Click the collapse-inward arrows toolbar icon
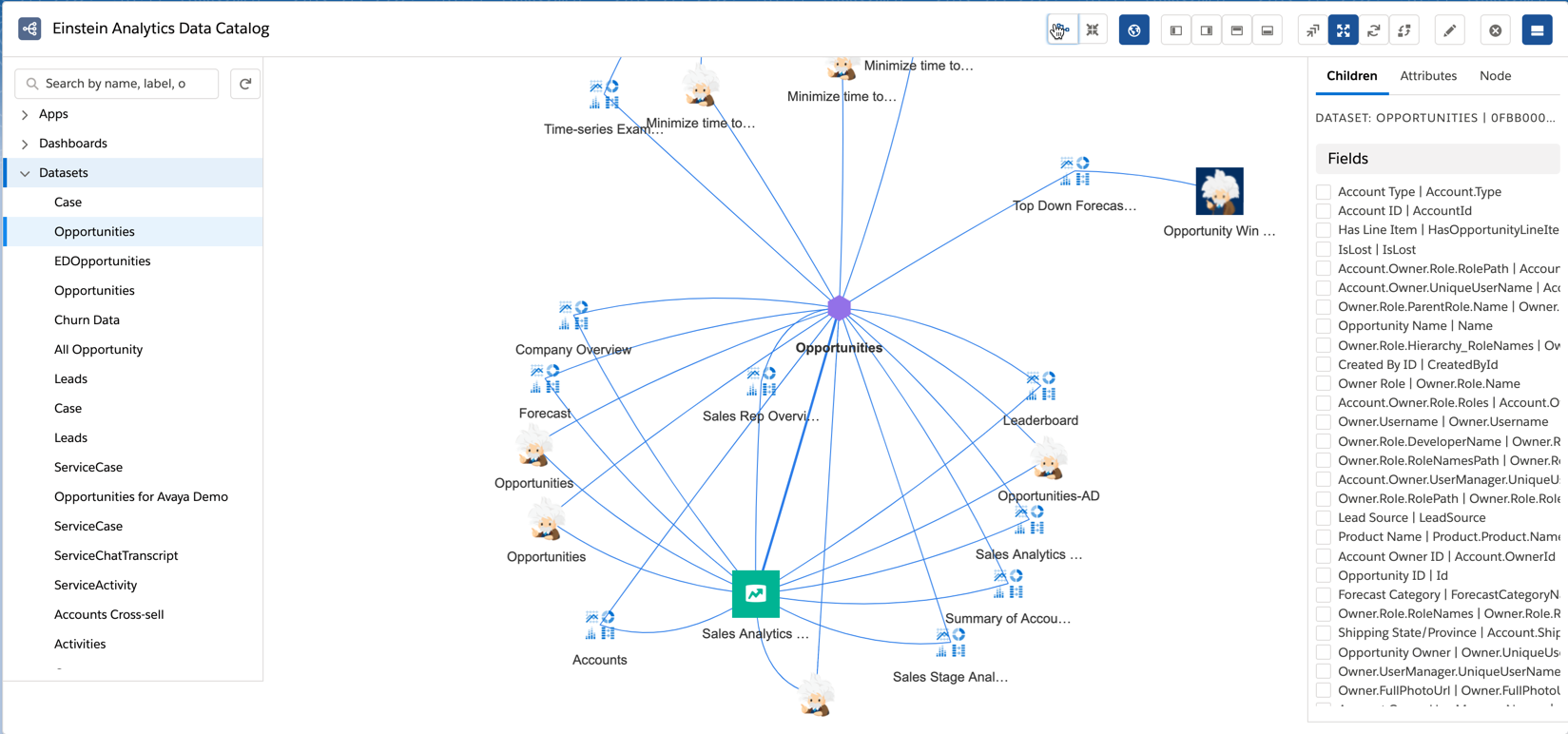Viewport: 1568px width, 734px height. tap(1093, 30)
